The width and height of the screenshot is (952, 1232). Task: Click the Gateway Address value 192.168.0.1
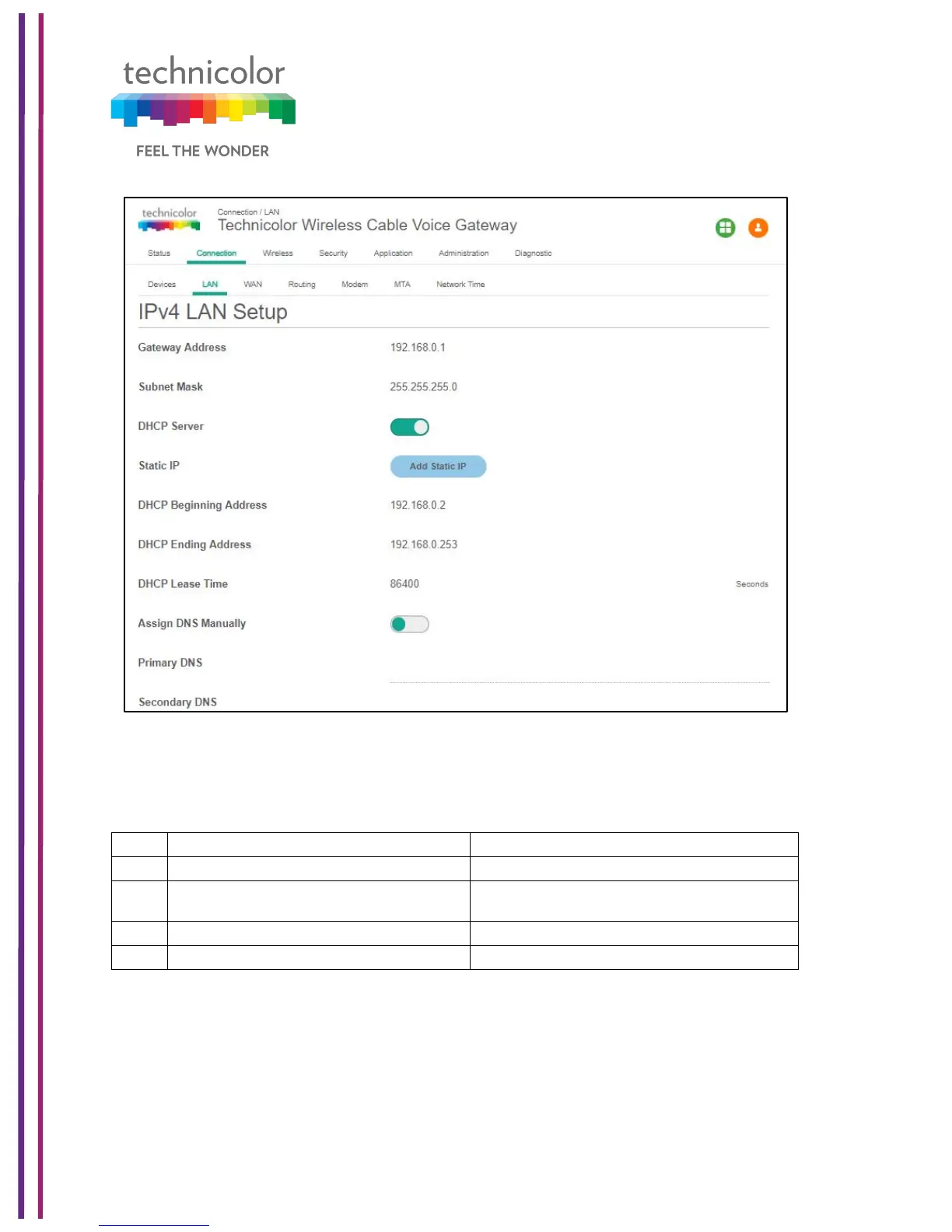point(418,348)
